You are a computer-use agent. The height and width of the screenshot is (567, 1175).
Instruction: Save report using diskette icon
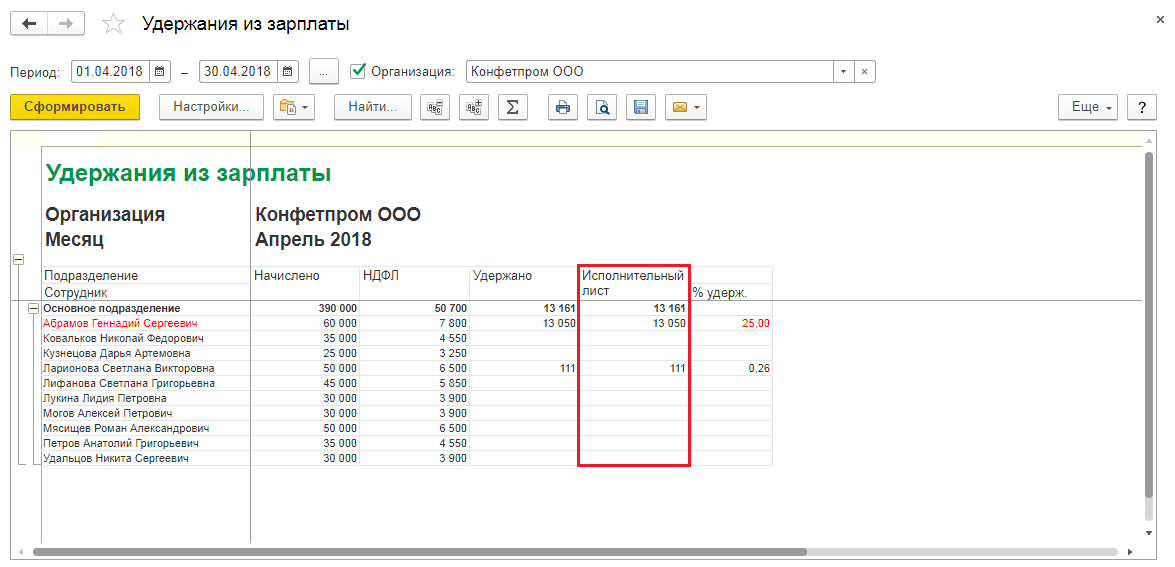(641, 107)
